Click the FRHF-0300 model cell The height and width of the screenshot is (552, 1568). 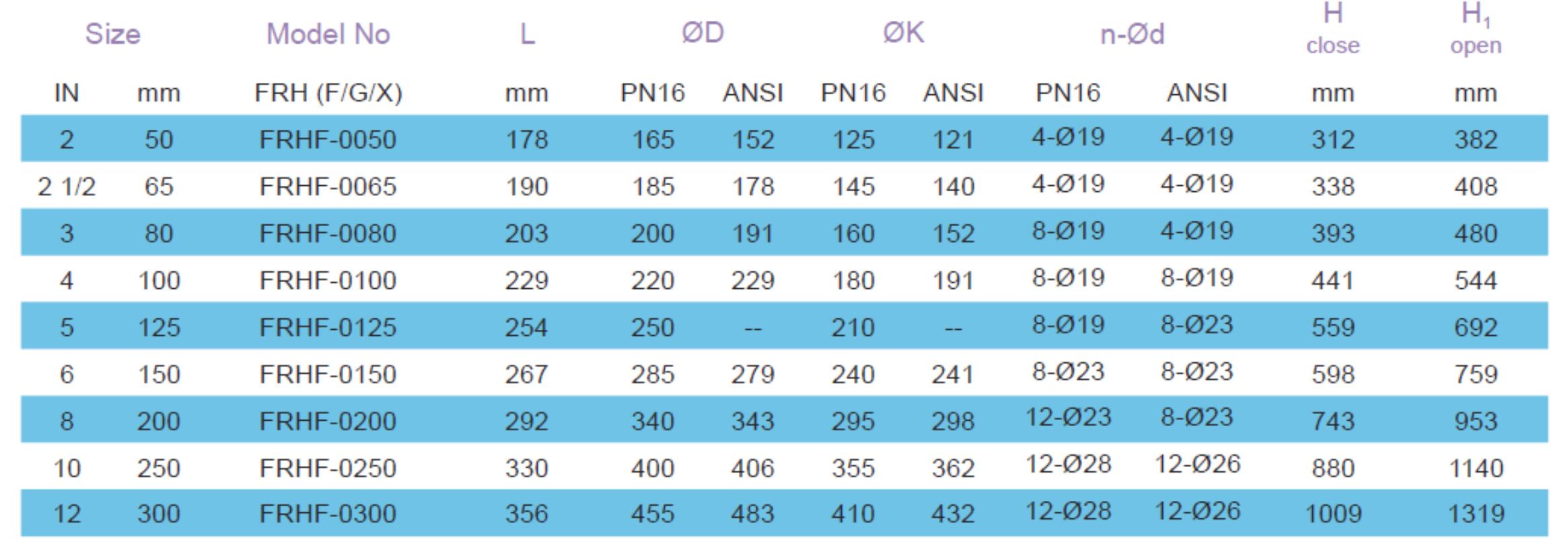click(x=328, y=514)
